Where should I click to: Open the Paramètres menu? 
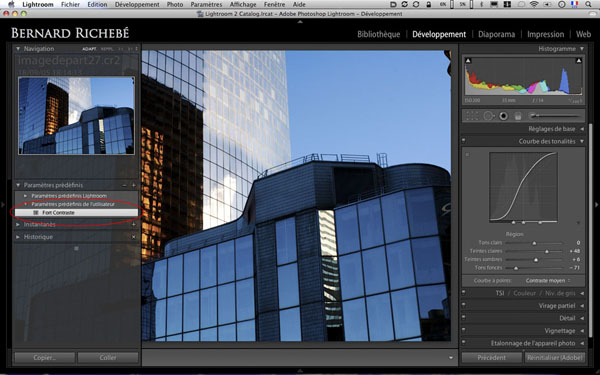[x=206, y=4]
